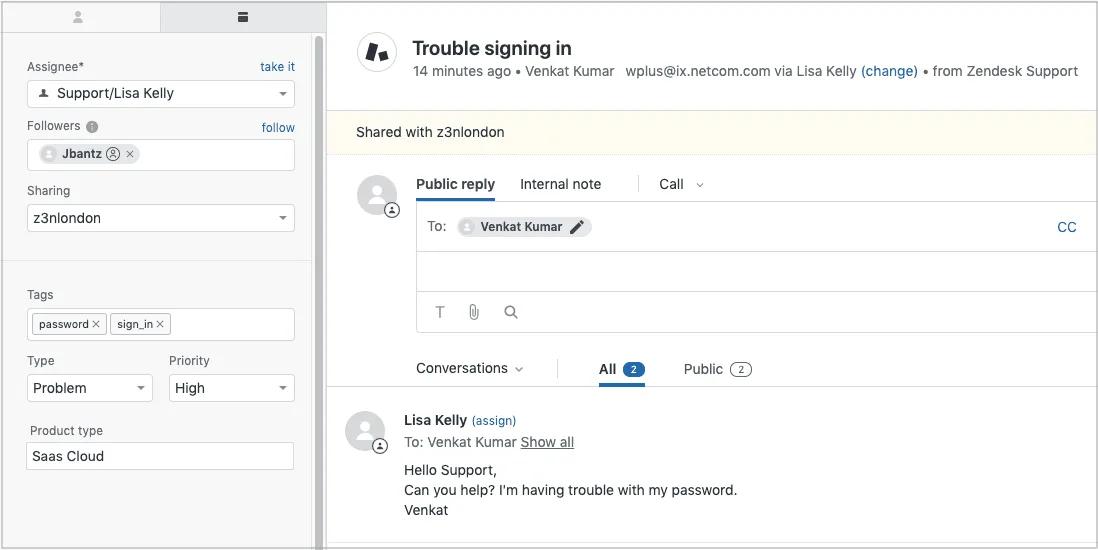
Task: Open the Type dropdown set to Problem
Action: 90,388
